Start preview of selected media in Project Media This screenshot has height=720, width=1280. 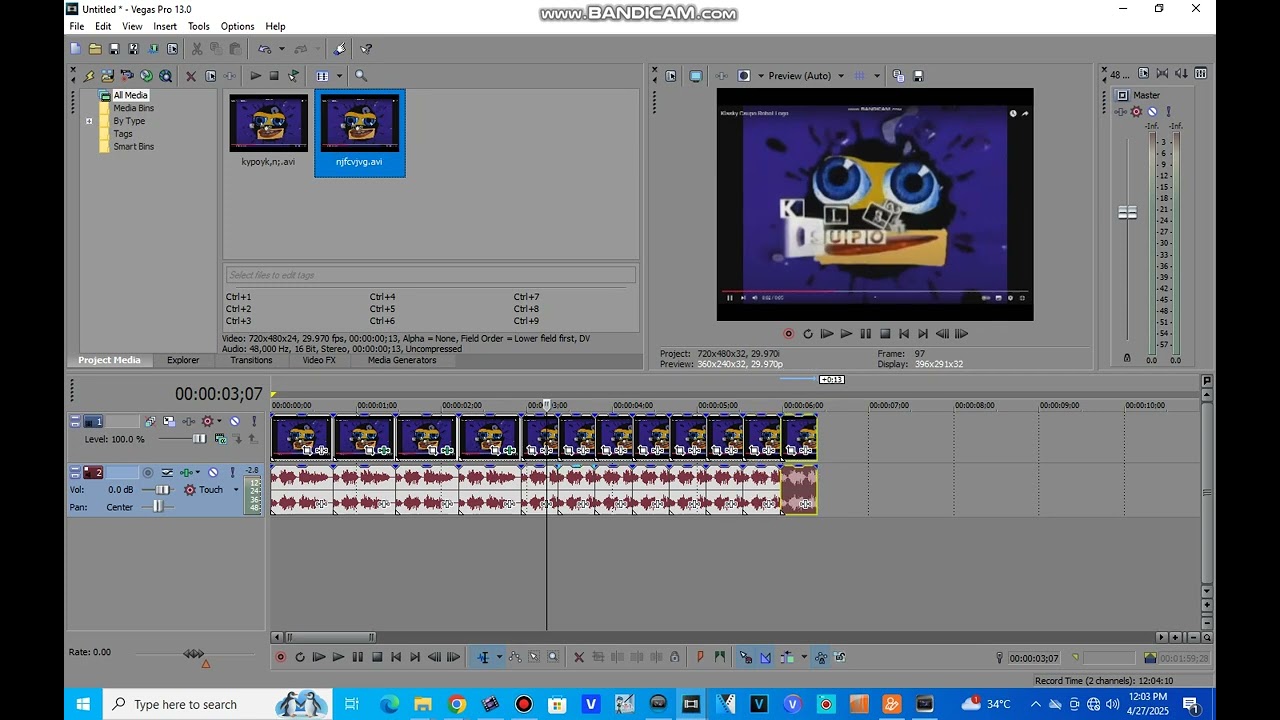[x=256, y=76]
